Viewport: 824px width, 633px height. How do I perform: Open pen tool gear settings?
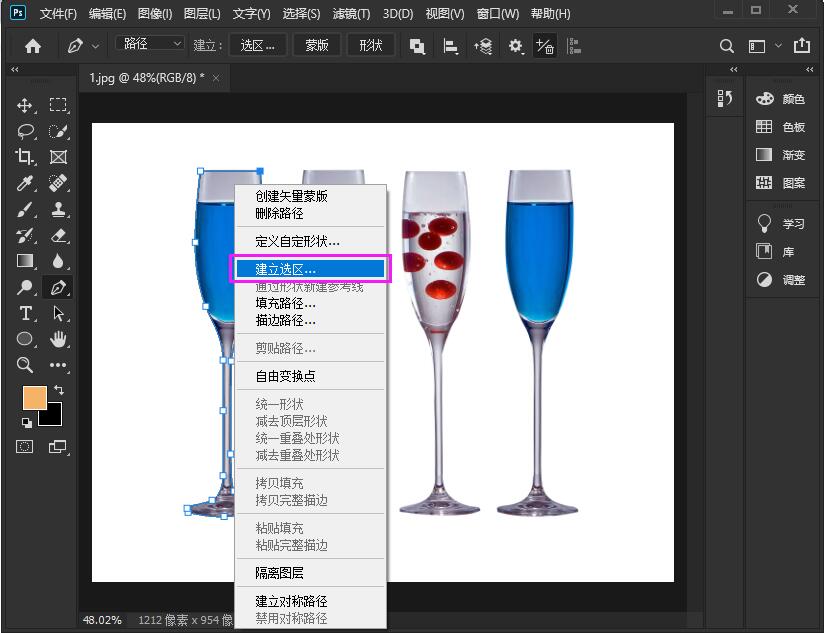[x=516, y=46]
